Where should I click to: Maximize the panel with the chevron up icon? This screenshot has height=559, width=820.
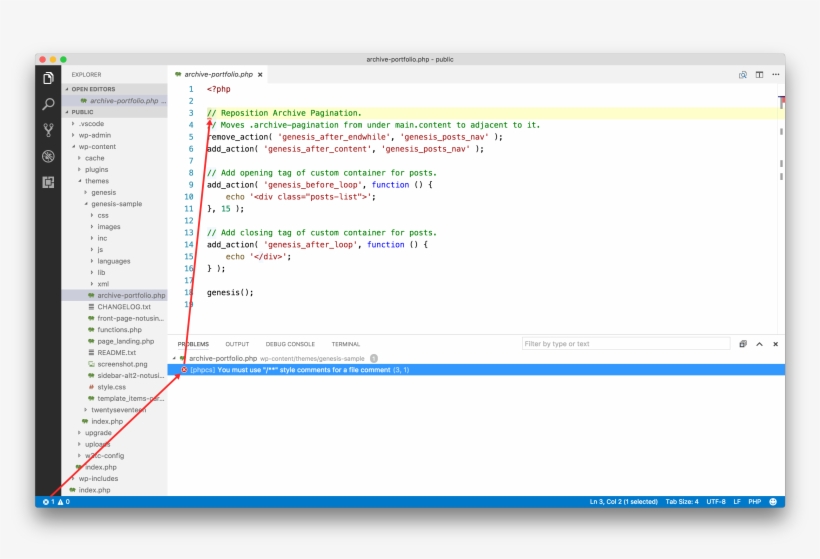[759, 344]
